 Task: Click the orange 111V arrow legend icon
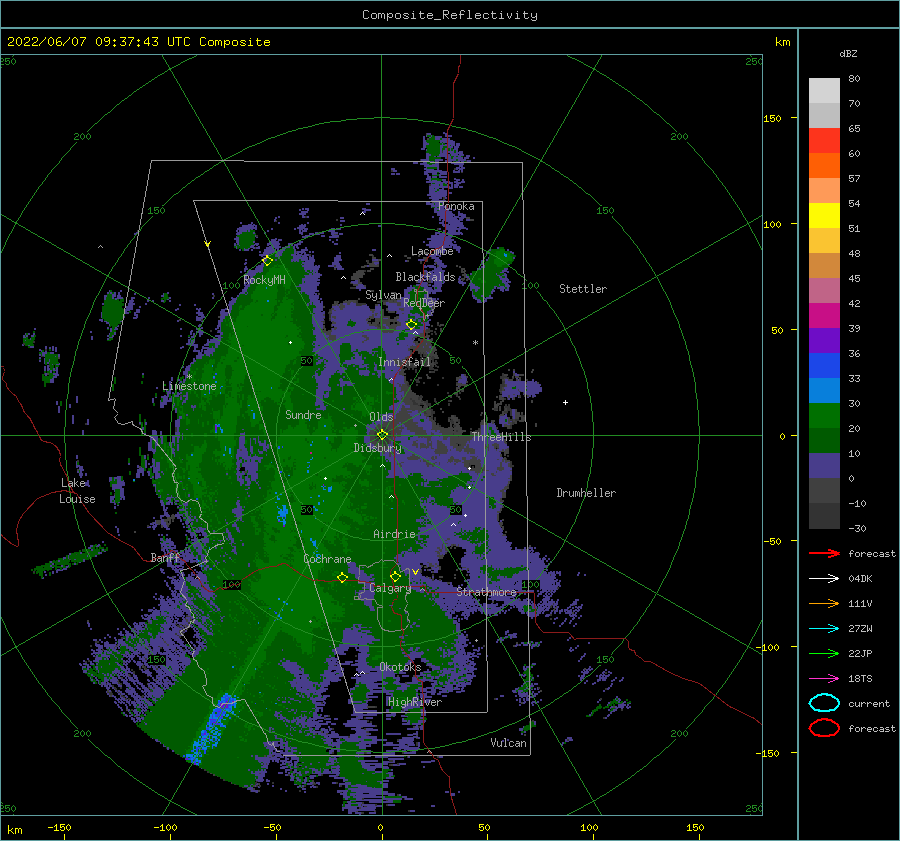click(x=824, y=603)
